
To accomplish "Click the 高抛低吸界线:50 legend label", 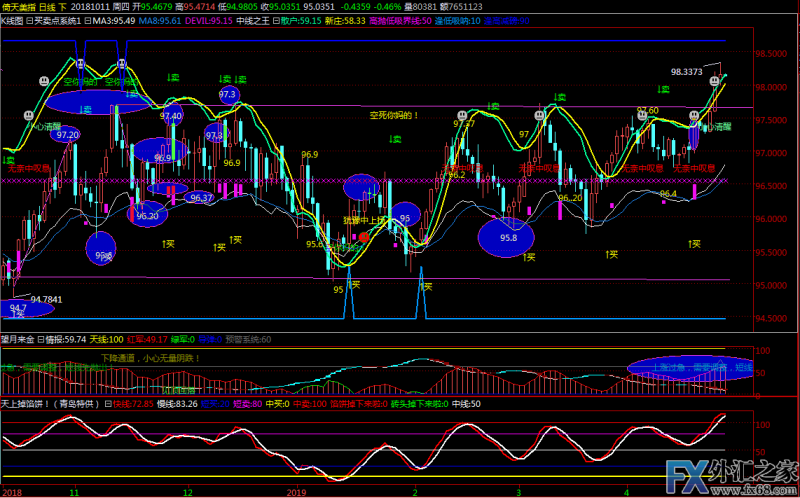I will [x=400, y=21].
